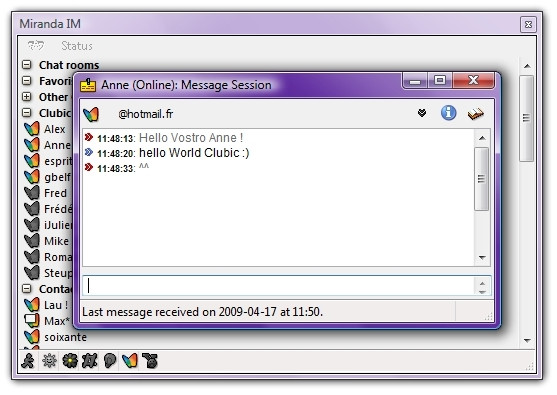Open message history book icon
Screen dimensions: 557x395
(476, 114)
